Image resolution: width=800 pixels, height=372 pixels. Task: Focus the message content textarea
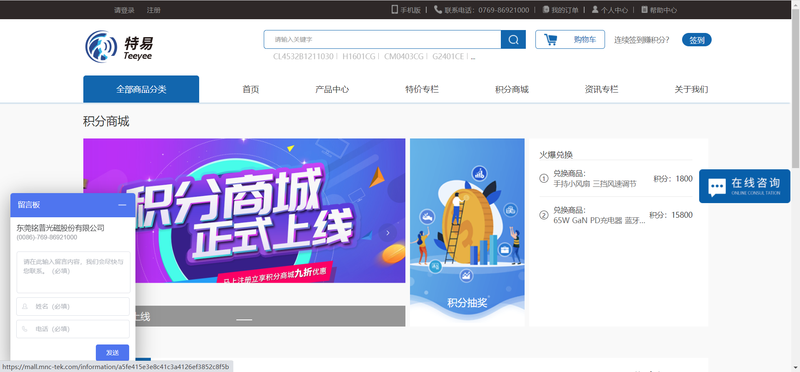point(73,272)
